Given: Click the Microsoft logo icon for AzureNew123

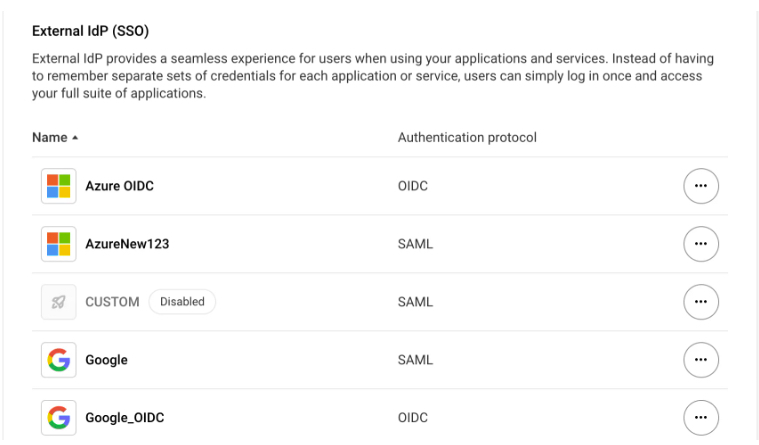Looking at the screenshot, I should [x=59, y=244].
